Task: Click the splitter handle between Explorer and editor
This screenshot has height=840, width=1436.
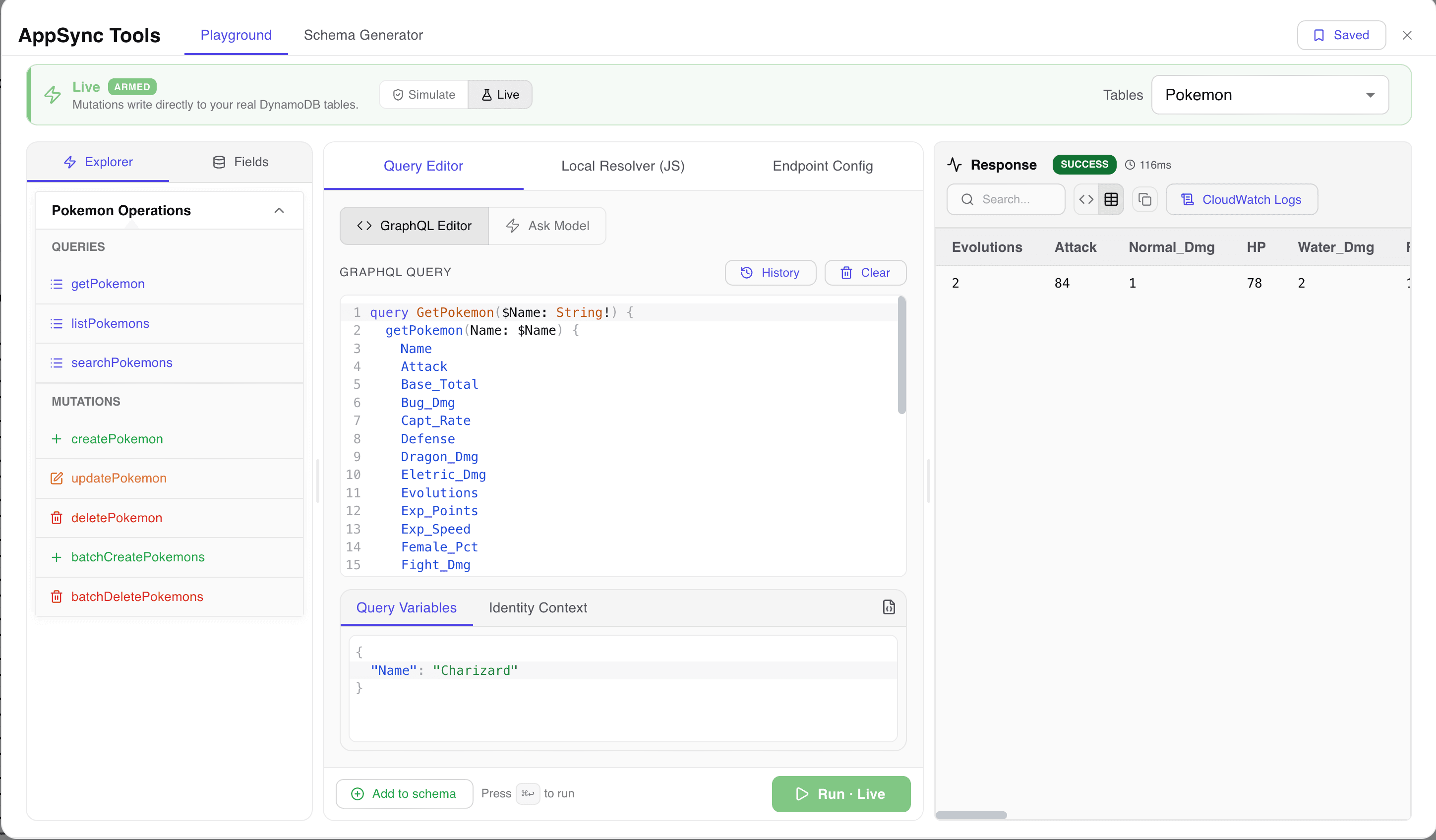Action: (x=317, y=480)
